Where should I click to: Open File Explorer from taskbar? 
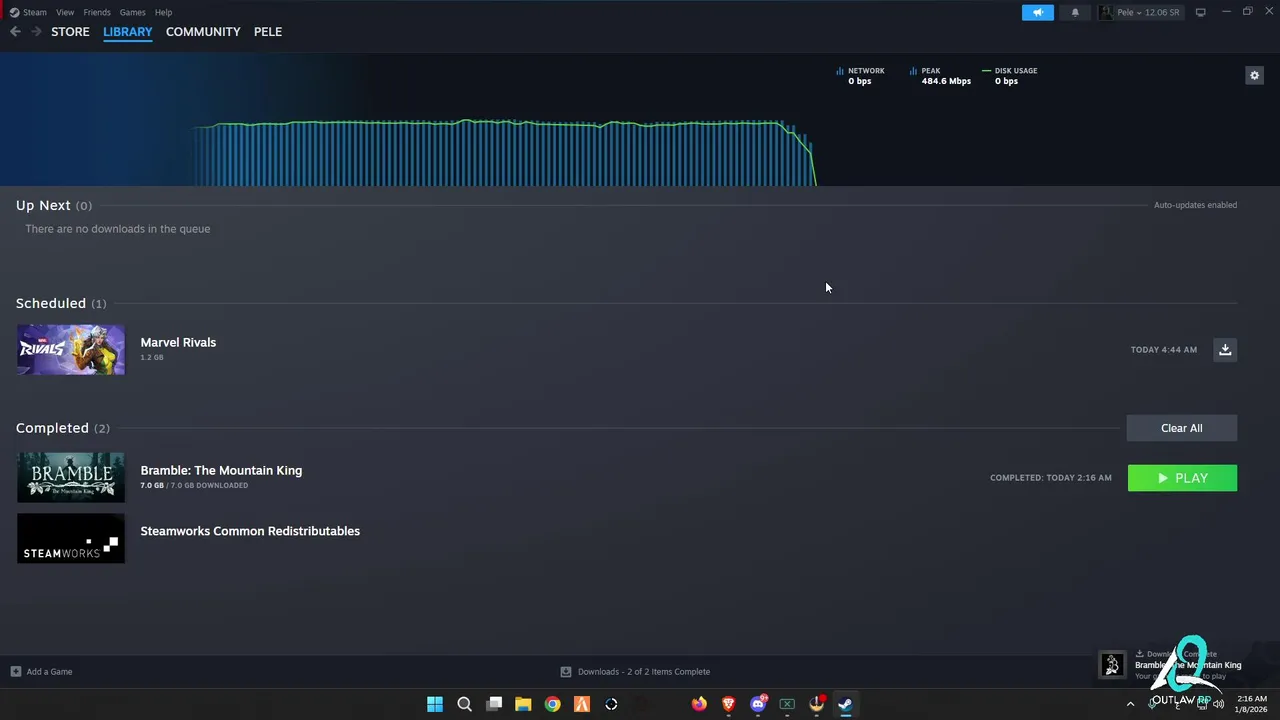point(523,704)
